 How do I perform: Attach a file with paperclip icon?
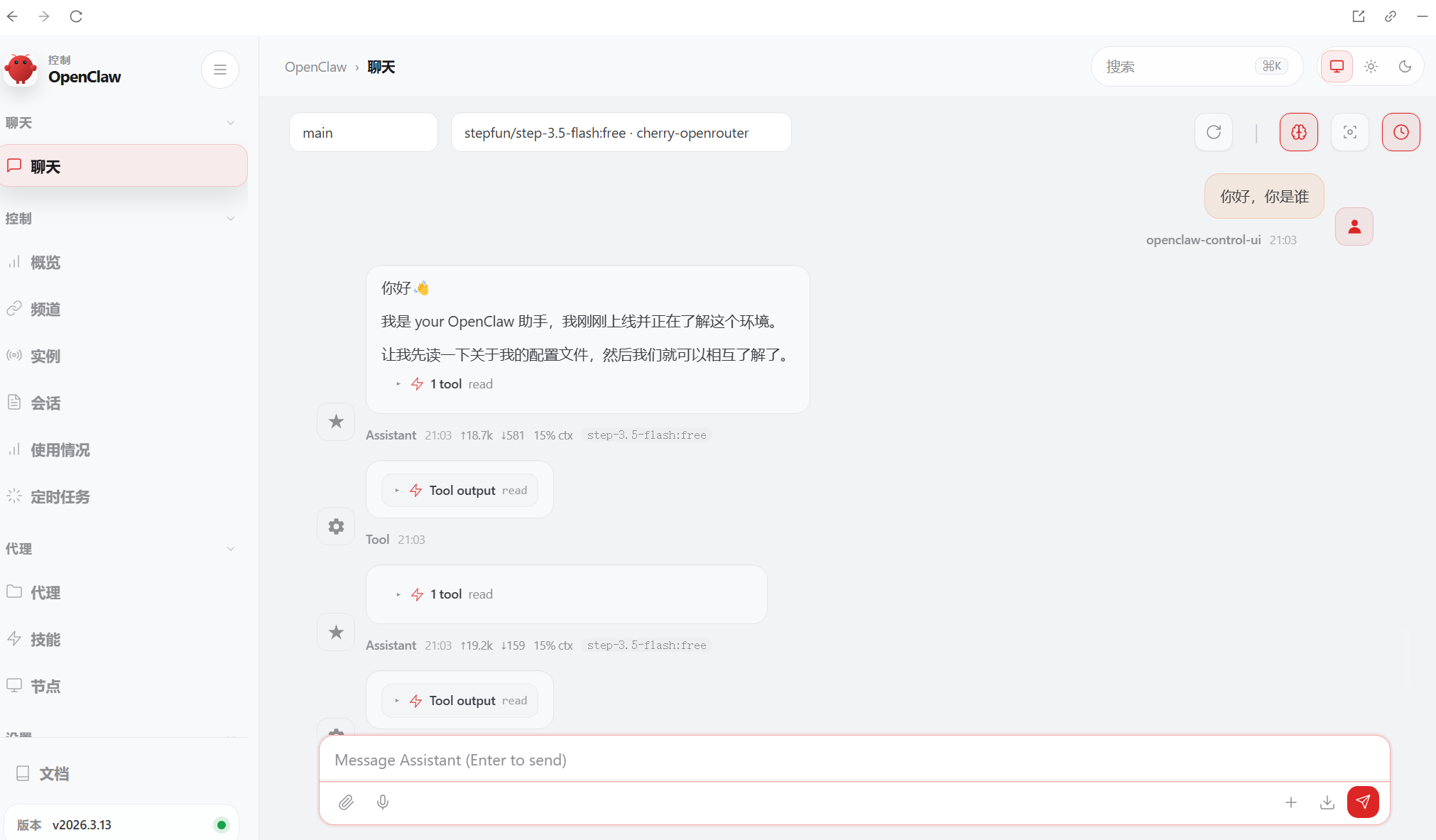[x=346, y=802]
